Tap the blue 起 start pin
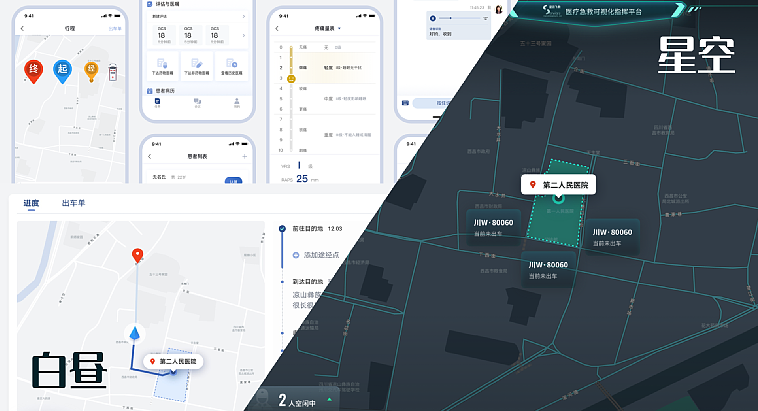 pos(62,71)
